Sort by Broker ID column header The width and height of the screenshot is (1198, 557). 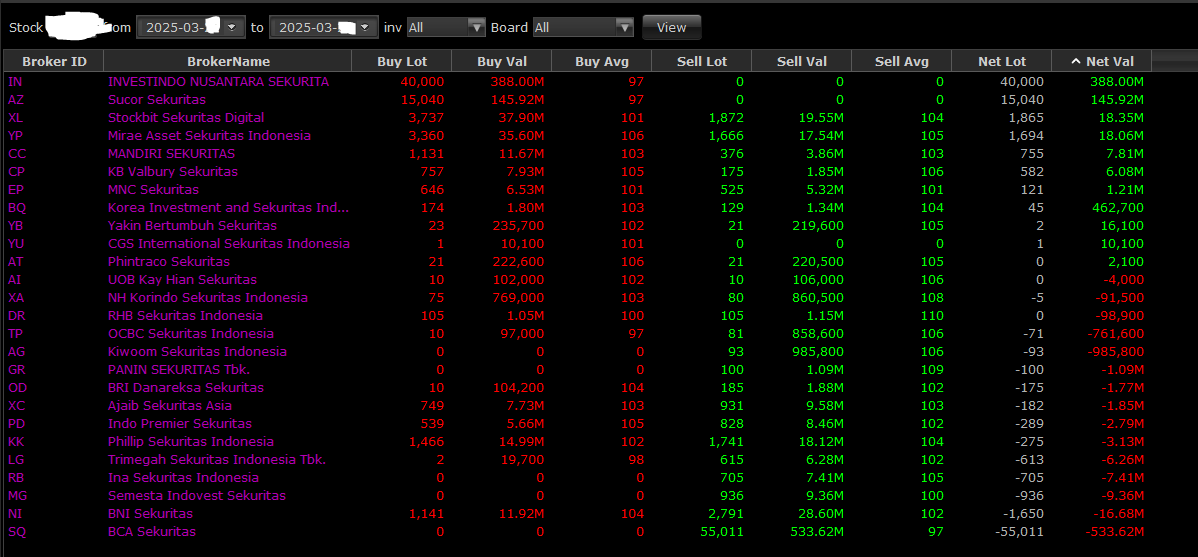tap(54, 61)
